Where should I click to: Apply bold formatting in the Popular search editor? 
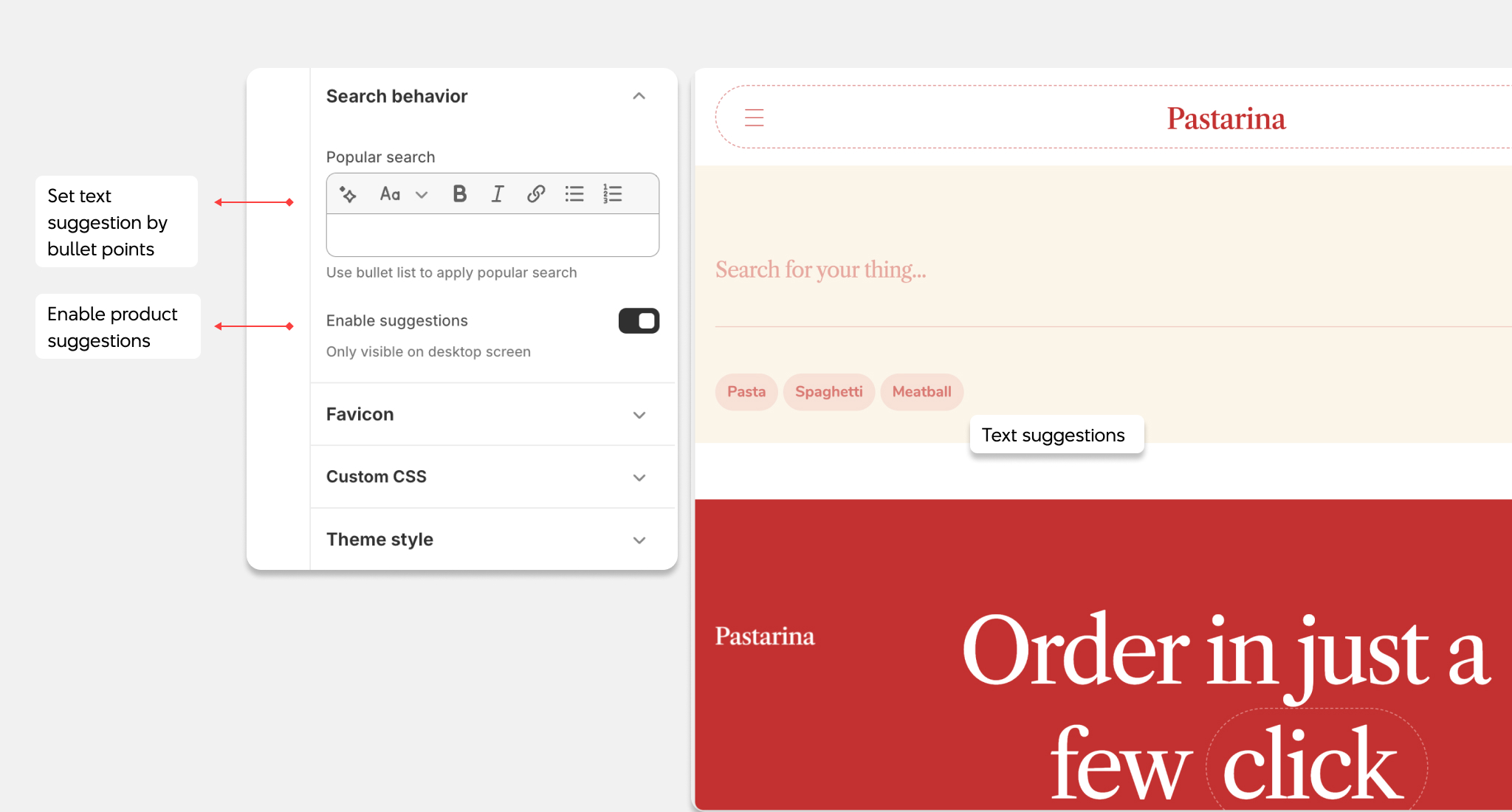pos(459,193)
